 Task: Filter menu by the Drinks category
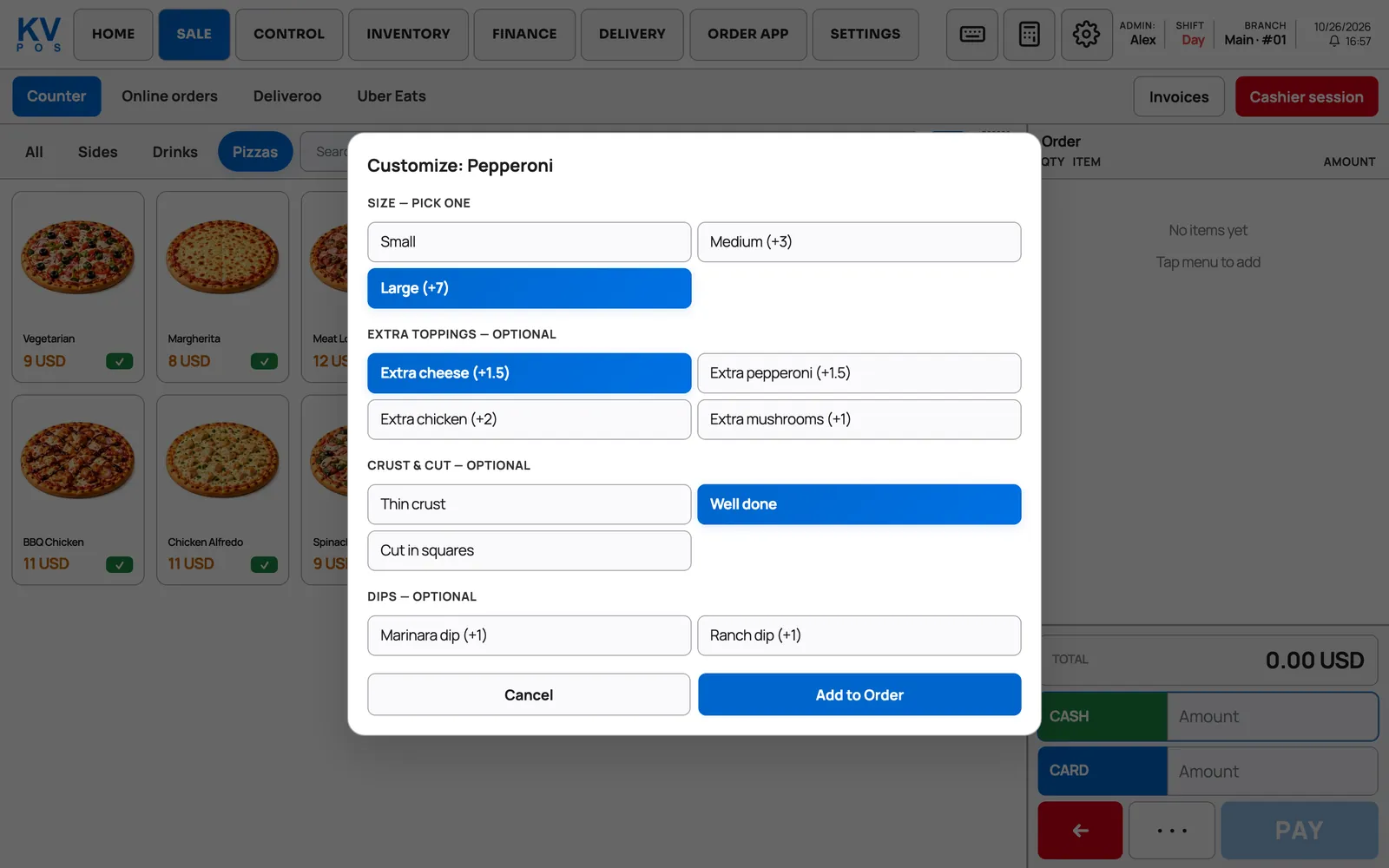click(x=175, y=152)
